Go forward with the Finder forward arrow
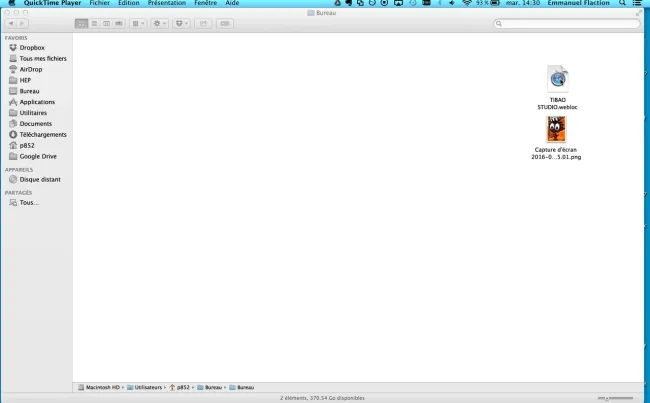The image size is (650, 403). tap(22, 24)
